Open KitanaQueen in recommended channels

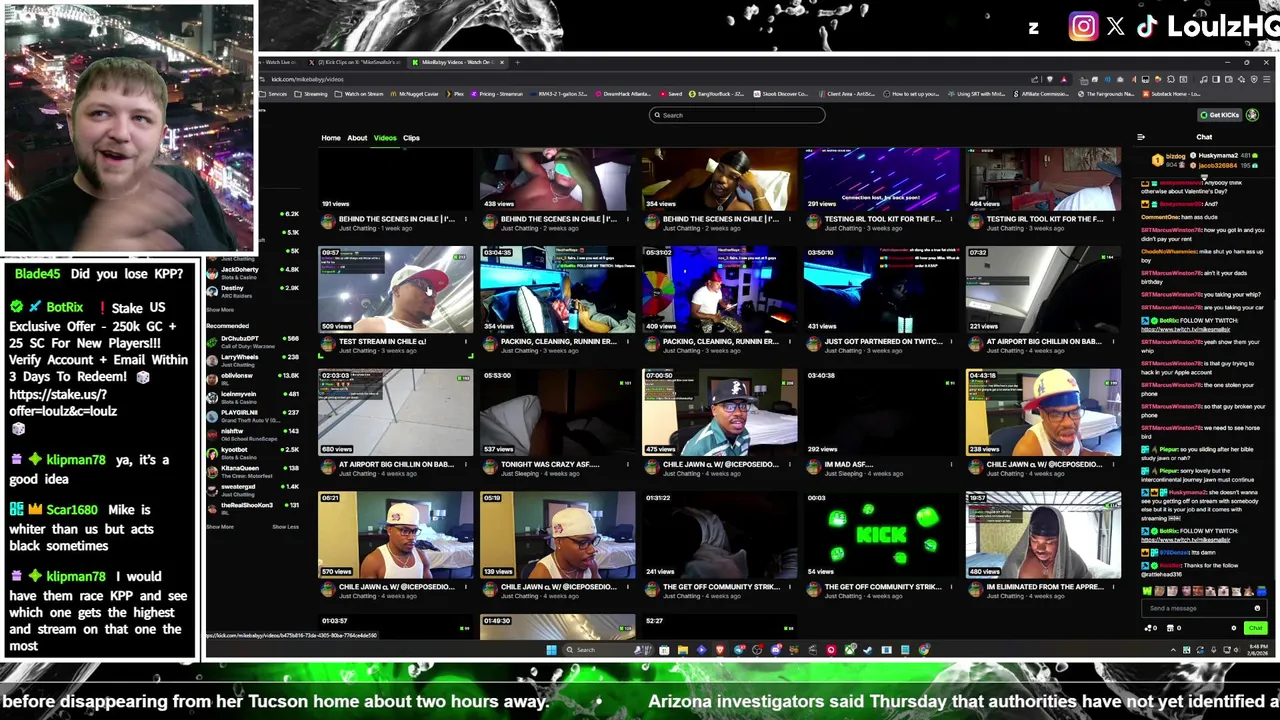pos(251,470)
